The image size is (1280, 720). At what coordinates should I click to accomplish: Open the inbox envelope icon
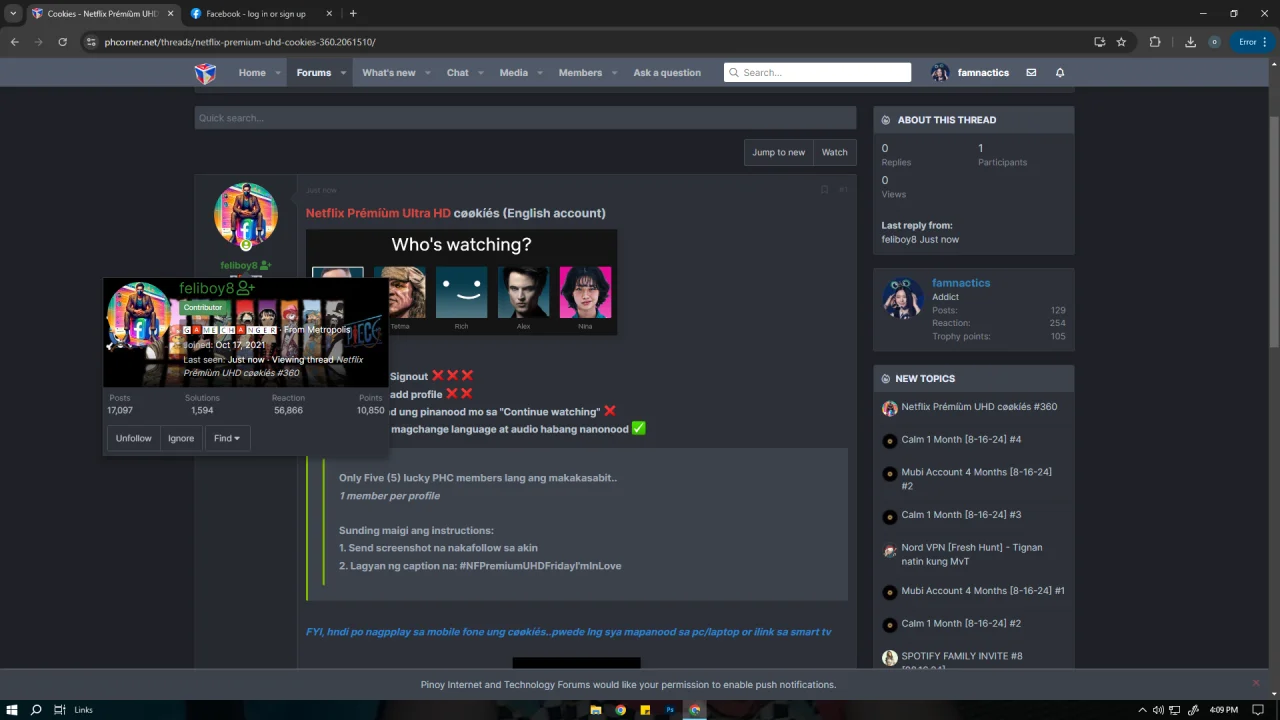click(1031, 73)
